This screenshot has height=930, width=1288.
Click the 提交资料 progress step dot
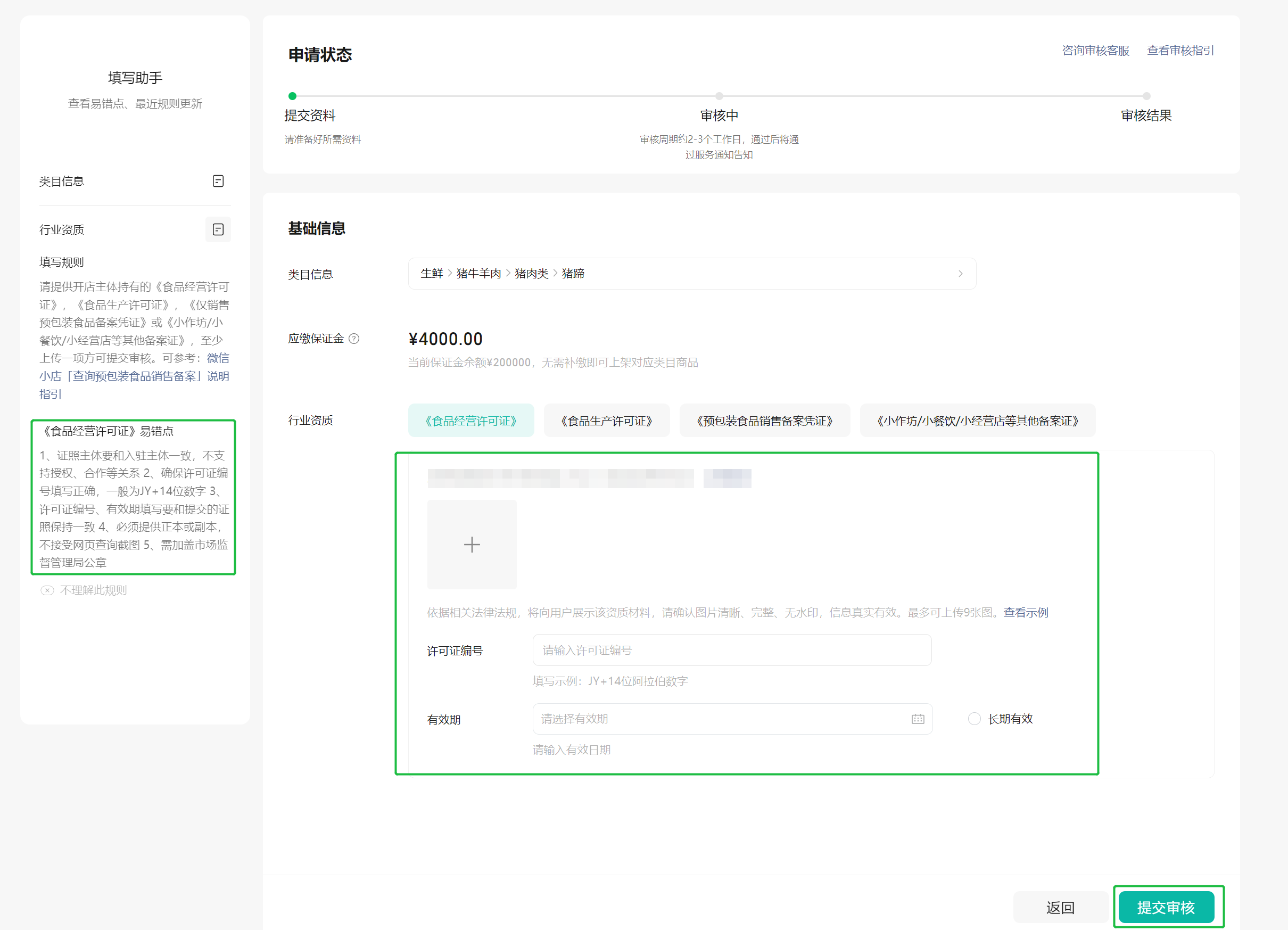click(293, 96)
